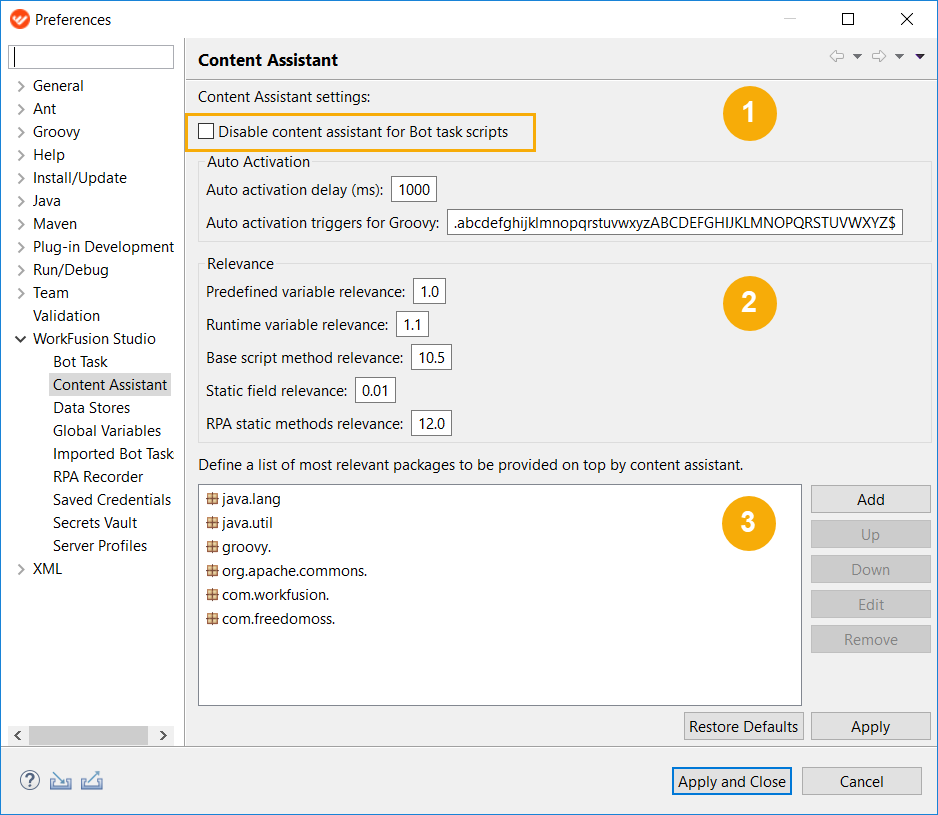This screenshot has width=938, height=815.
Task: Click the com.freedomoss. package icon
Action: click(x=212, y=618)
